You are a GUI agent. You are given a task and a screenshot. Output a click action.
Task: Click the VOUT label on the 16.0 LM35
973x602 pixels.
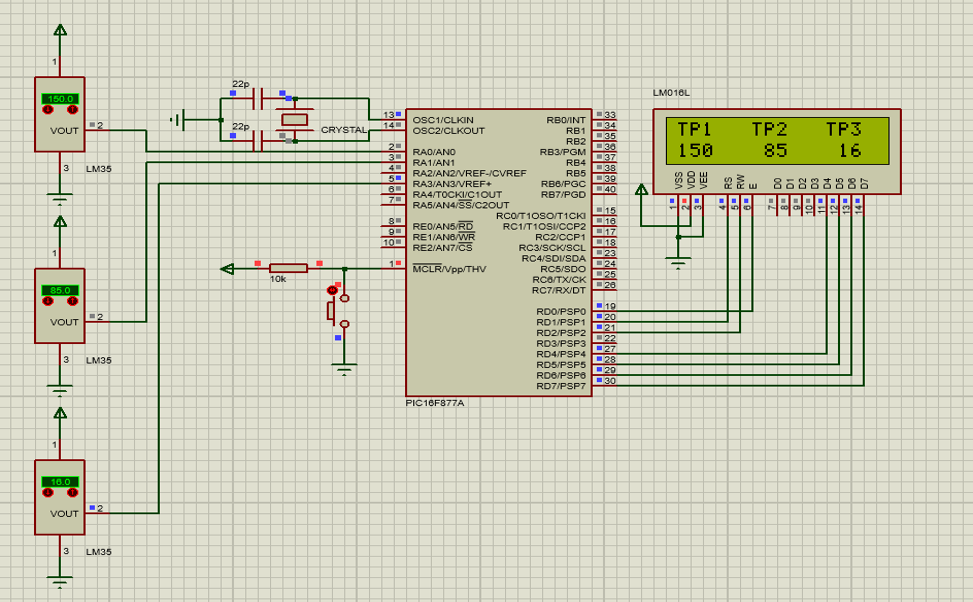(65, 514)
